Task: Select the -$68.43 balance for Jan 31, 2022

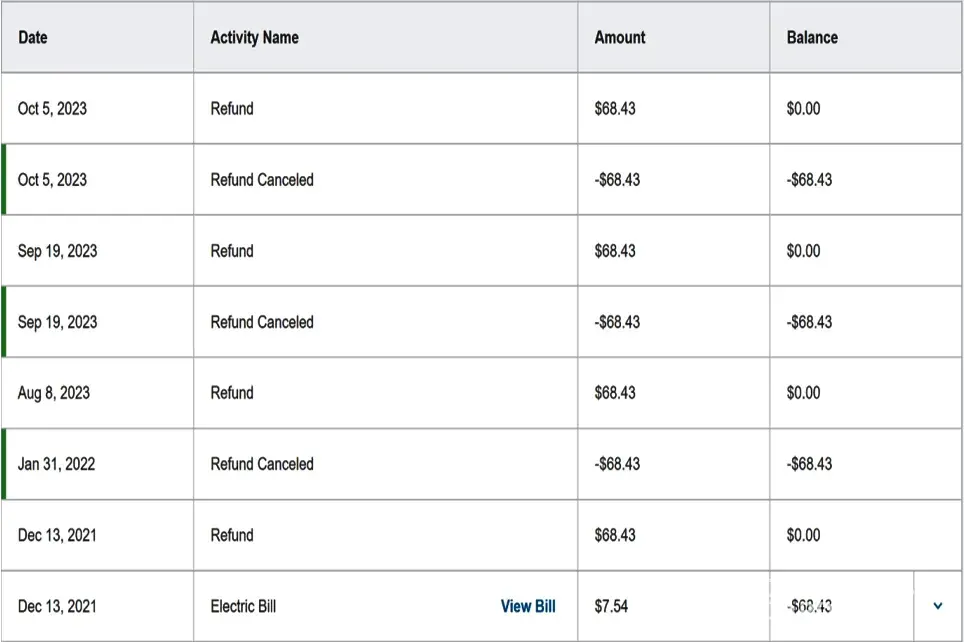Action: (x=809, y=464)
